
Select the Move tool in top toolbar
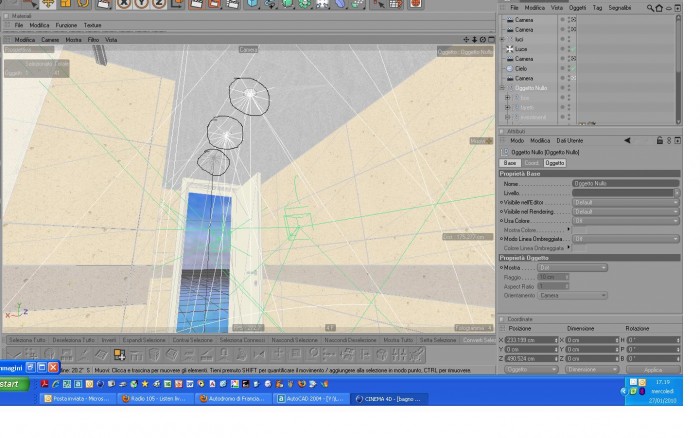48,4
